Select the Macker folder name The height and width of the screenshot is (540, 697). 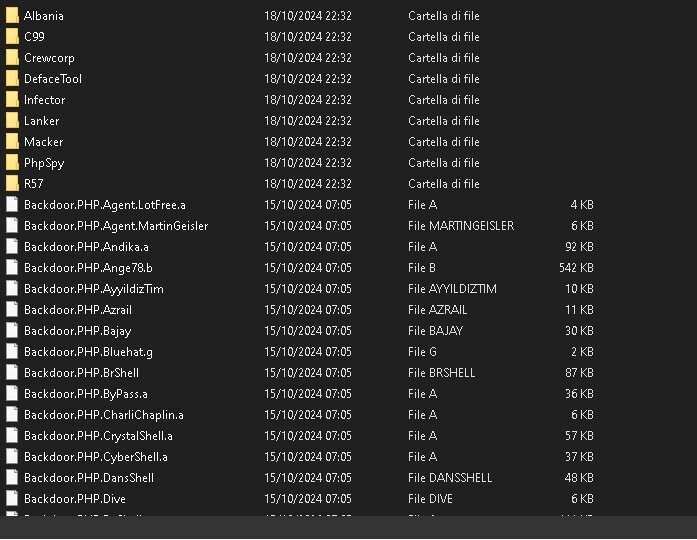tap(44, 142)
